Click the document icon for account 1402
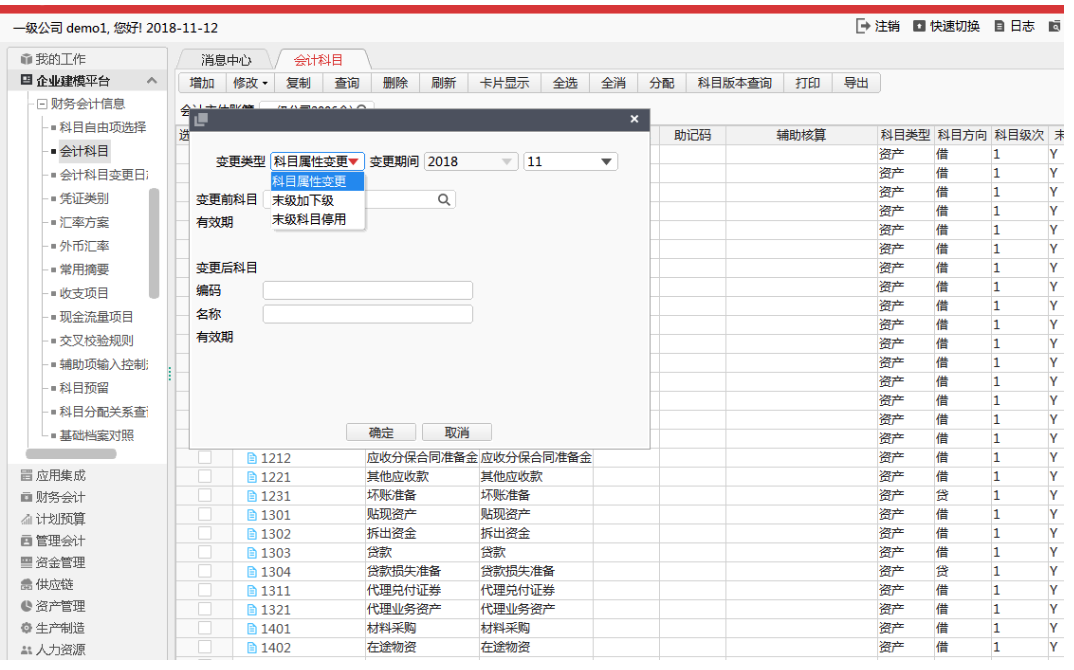The height and width of the screenshot is (670, 1074). pos(251,647)
